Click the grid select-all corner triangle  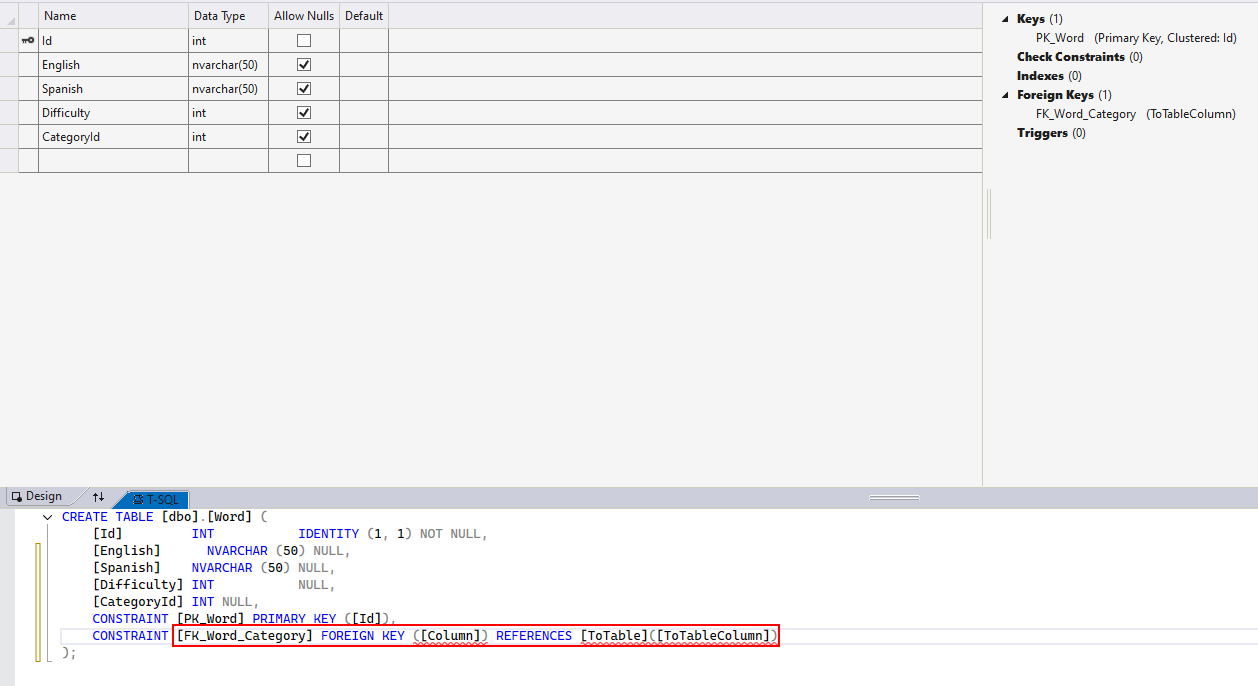pos(11,18)
